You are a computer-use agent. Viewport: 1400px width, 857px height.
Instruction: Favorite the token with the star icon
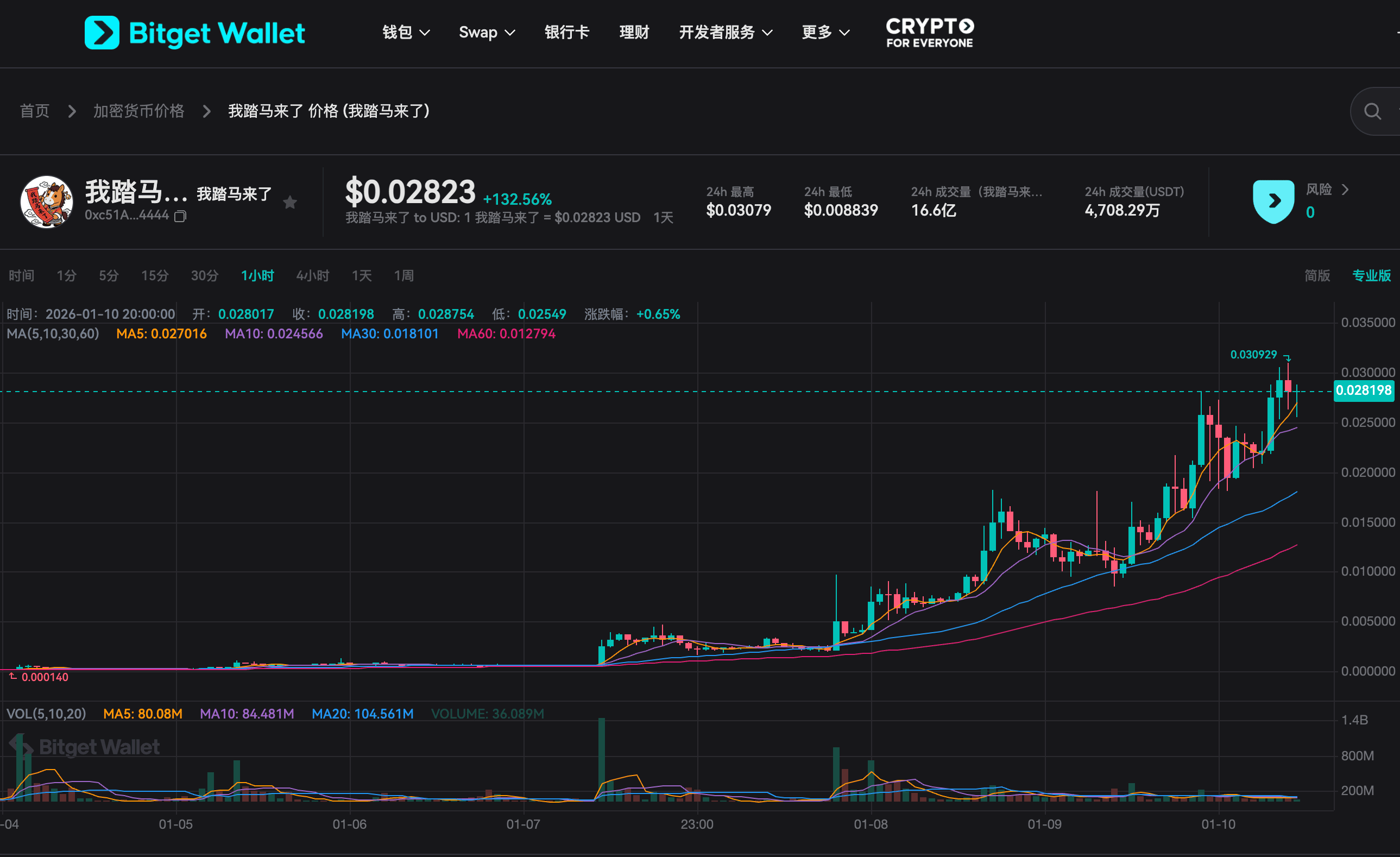click(290, 203)
